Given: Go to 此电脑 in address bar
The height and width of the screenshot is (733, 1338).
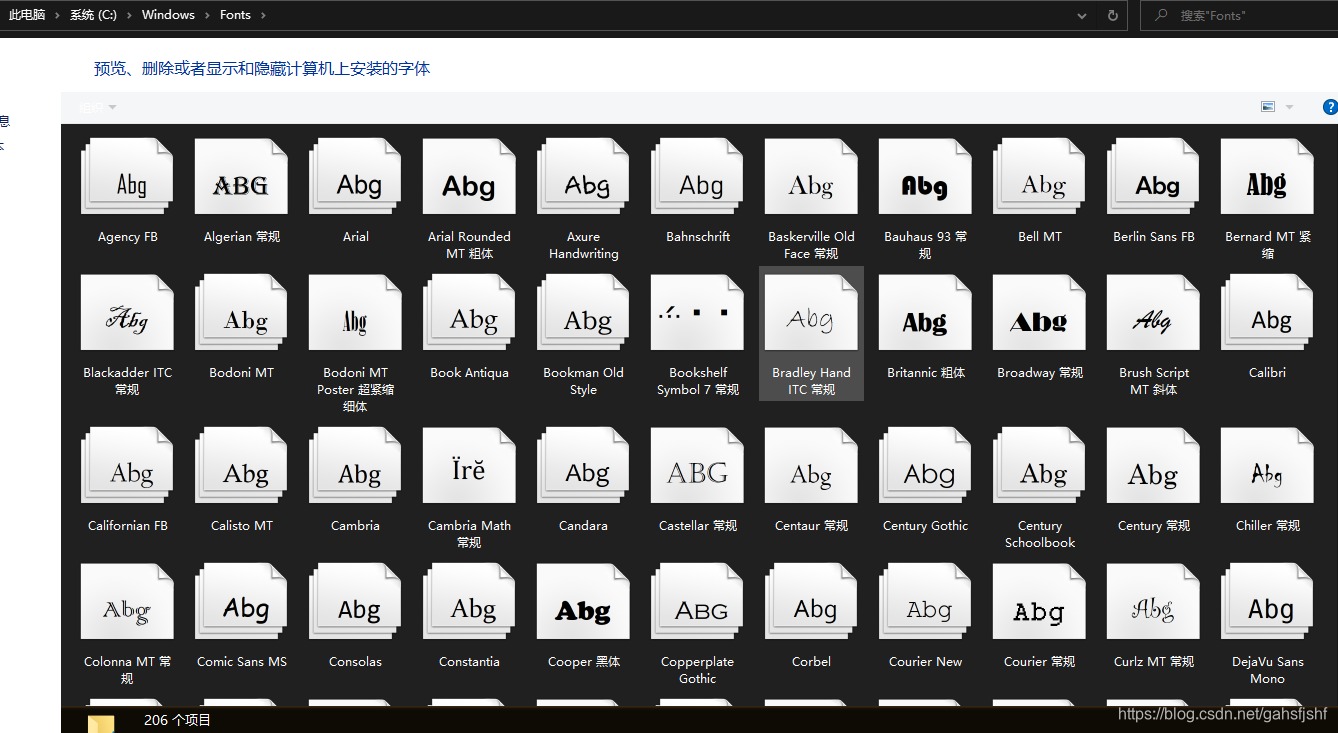Looking at the screenshot, I should [x=27, y=15].
